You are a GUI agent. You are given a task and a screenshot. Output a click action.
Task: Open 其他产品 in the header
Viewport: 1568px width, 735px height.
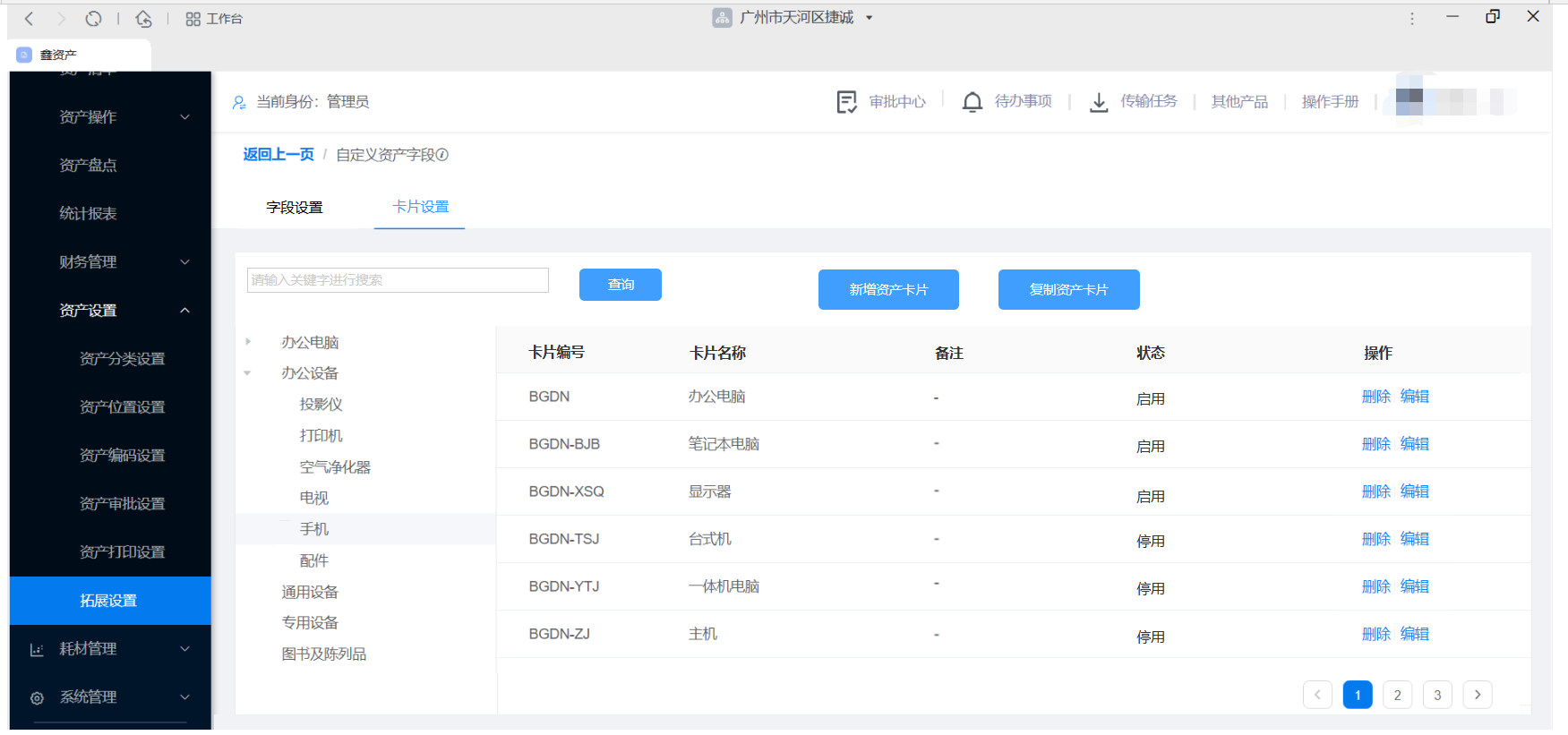pos(1239,102)
